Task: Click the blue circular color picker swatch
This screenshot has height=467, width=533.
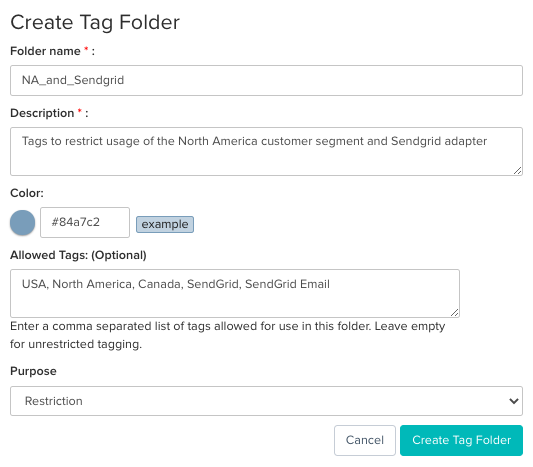Action: point(22,223)
